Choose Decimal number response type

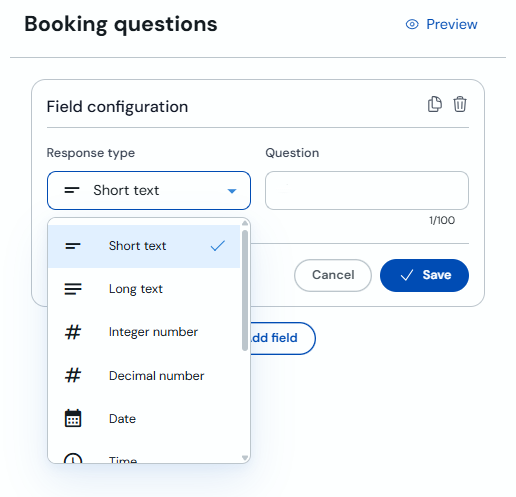(144, 376)
